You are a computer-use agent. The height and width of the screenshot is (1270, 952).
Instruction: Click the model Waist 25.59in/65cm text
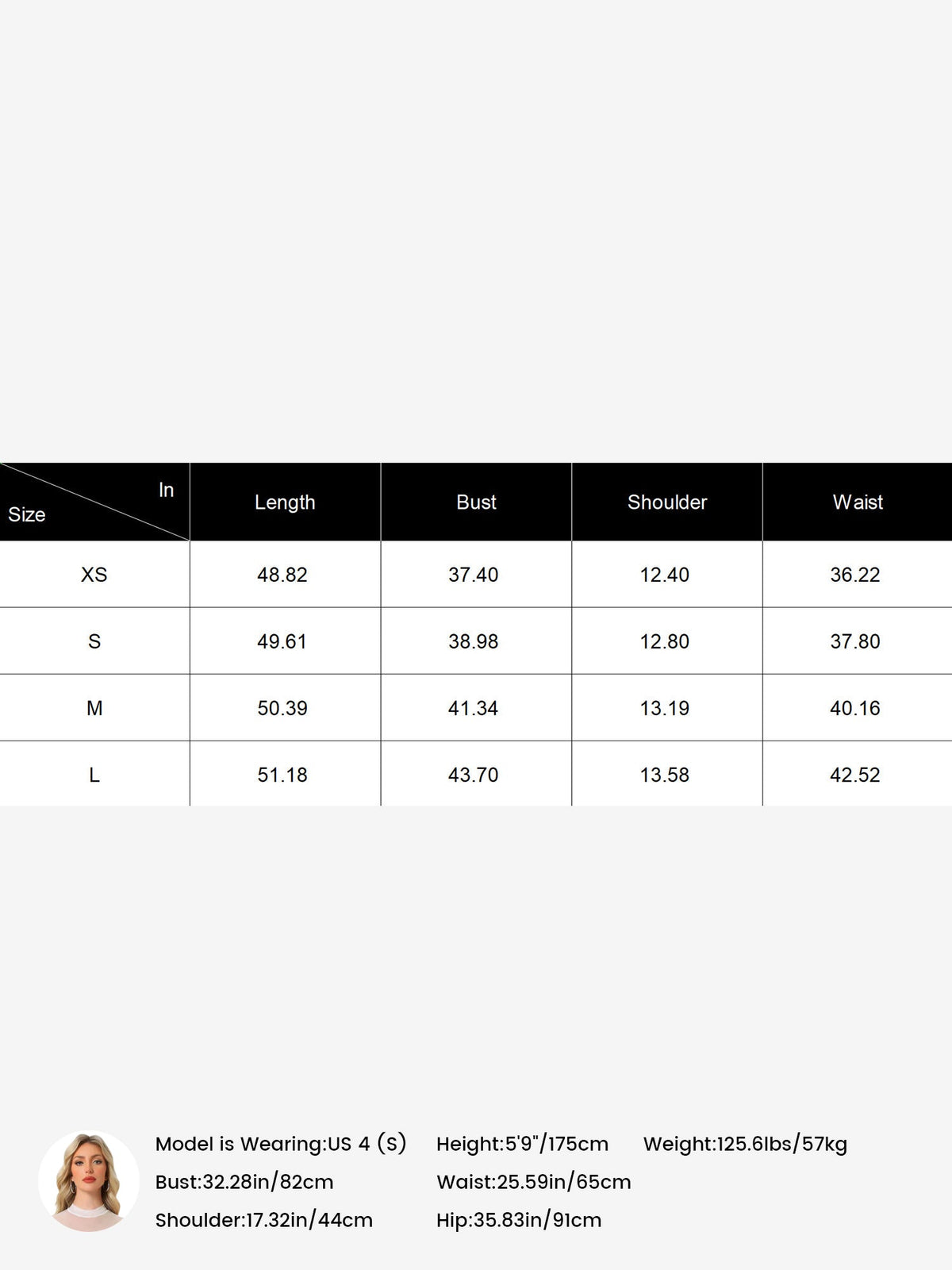pyautogui.click(x=534, y=1182)
